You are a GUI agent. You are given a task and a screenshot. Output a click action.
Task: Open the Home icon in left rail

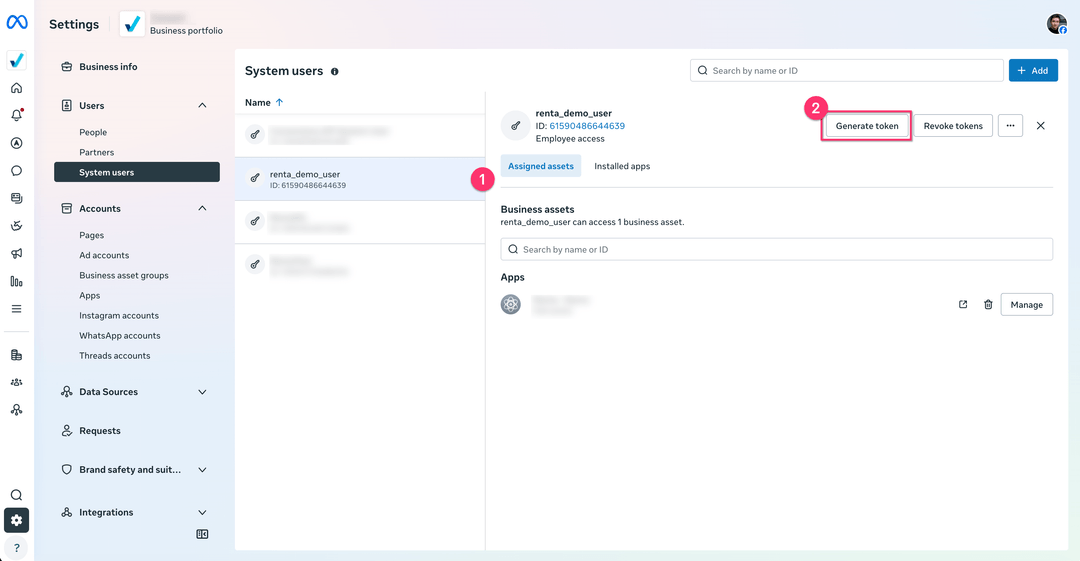point(17,88)
